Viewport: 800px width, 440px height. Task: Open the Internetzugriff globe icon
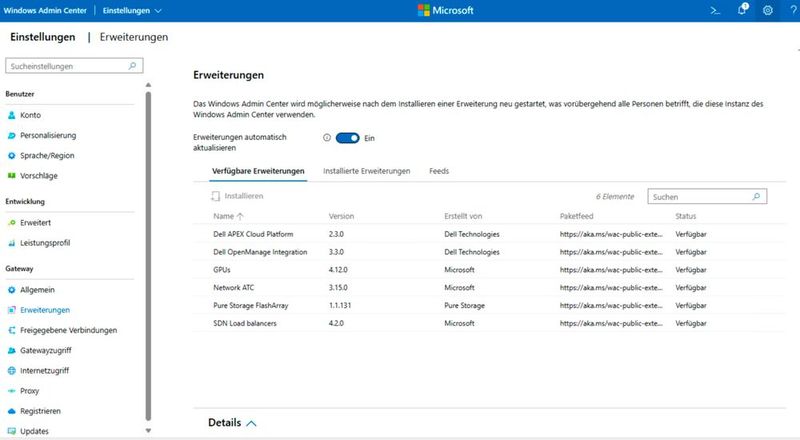[x=12, y=371]
